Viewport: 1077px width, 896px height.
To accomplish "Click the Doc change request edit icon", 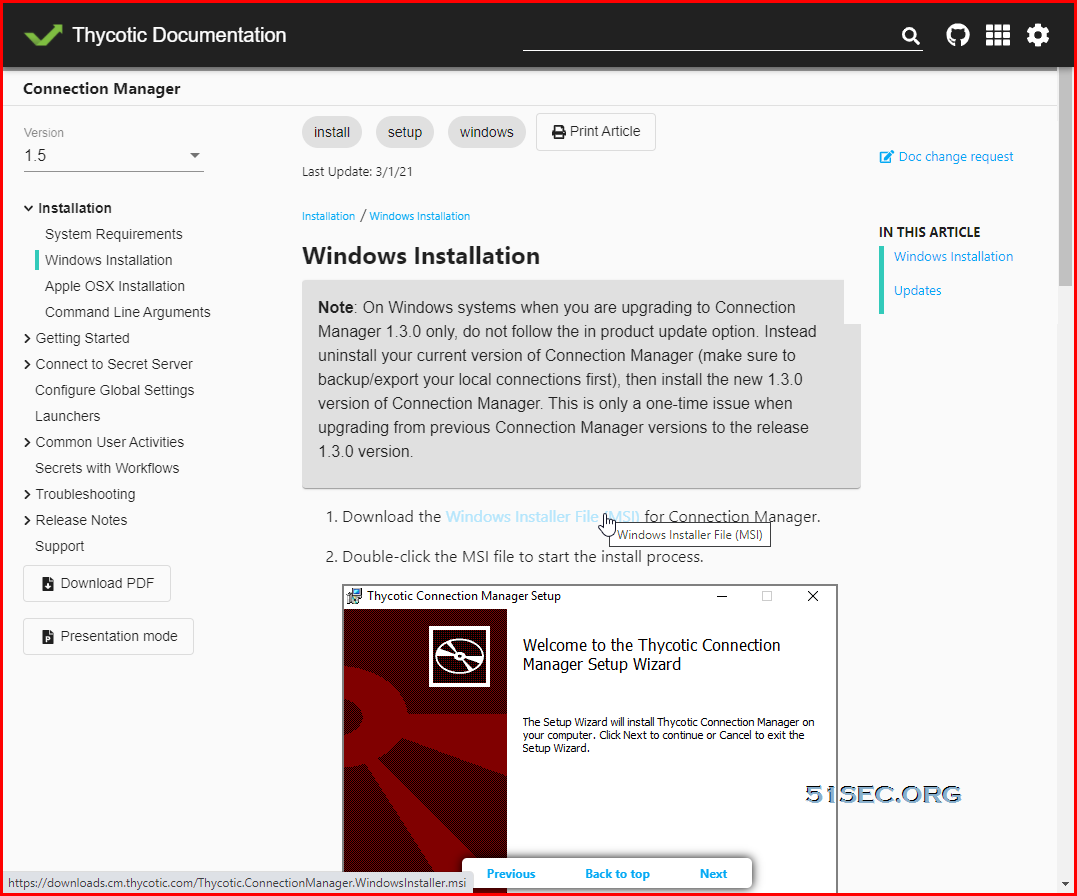I will coord(886,157).
